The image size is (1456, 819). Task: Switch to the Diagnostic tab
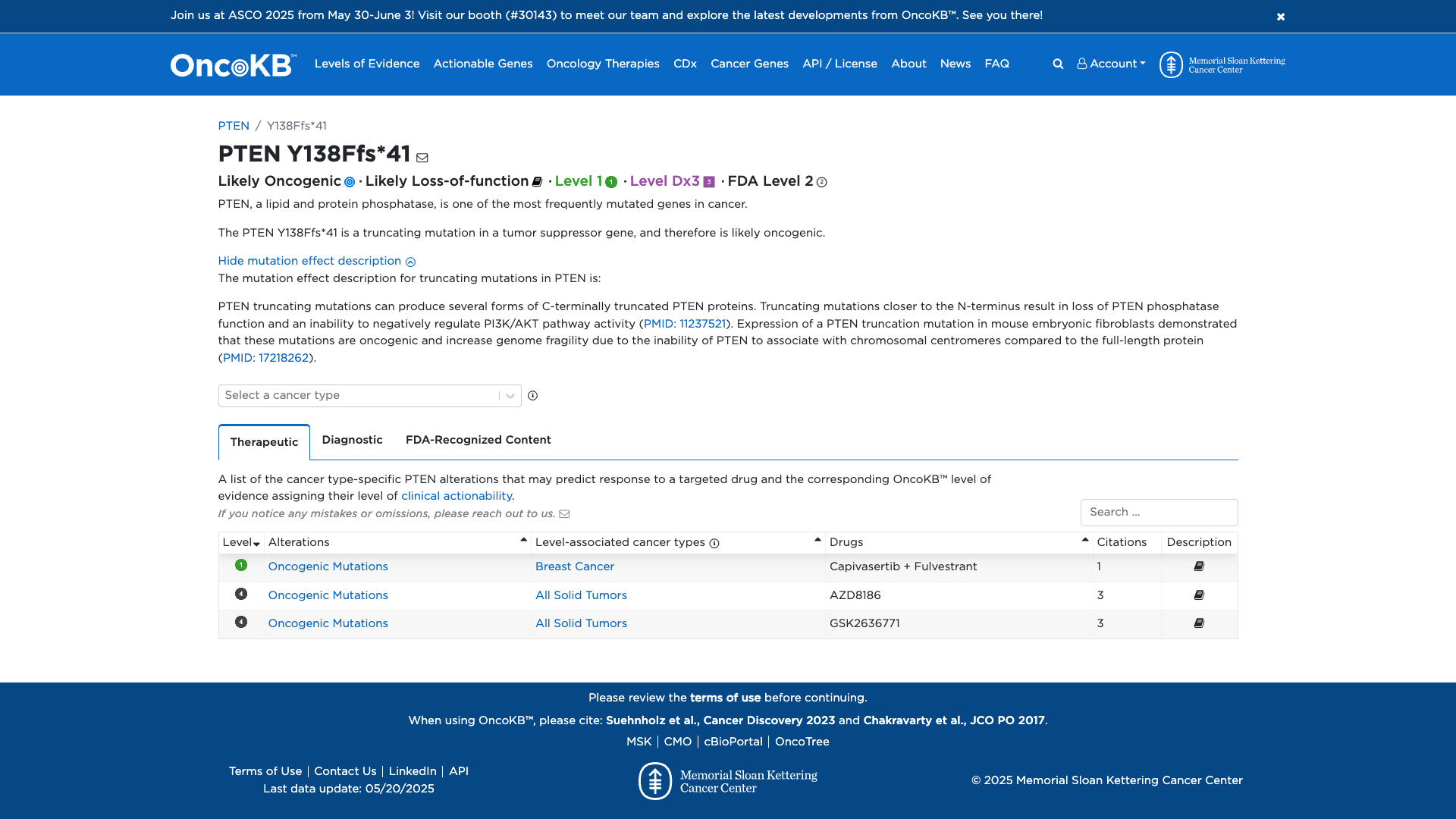click(x=352, y=441)
